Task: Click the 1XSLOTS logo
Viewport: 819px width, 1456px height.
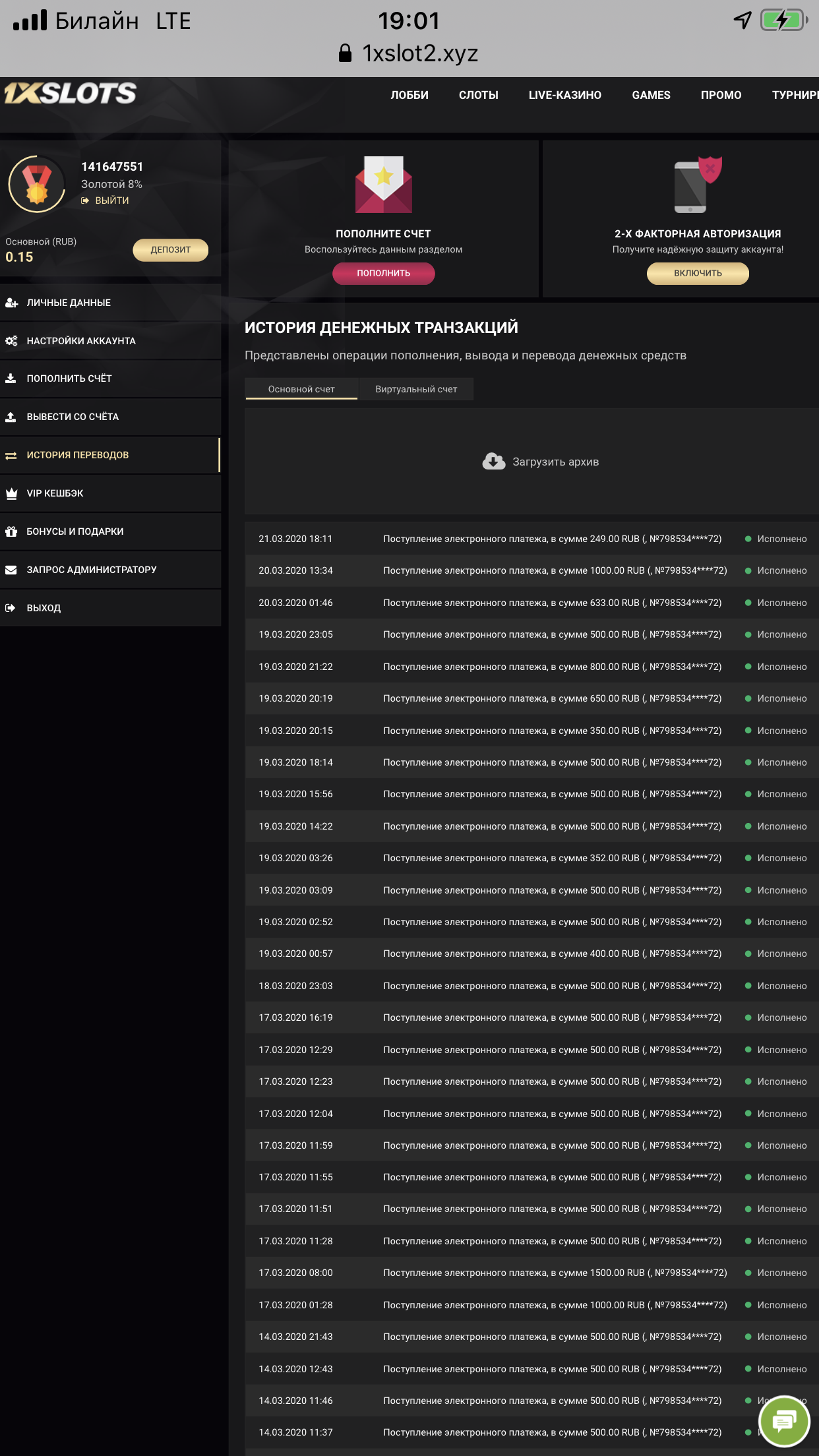Action: (x=71, y=94)
